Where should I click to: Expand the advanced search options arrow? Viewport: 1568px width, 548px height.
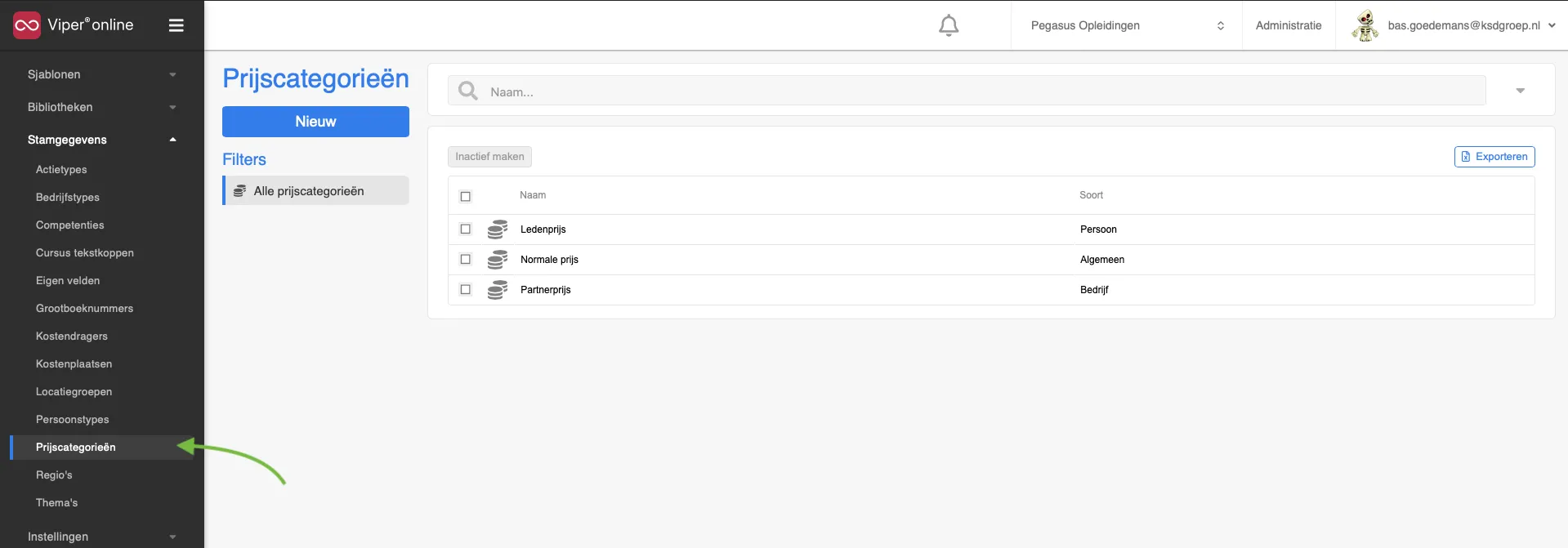(1520, 91)
